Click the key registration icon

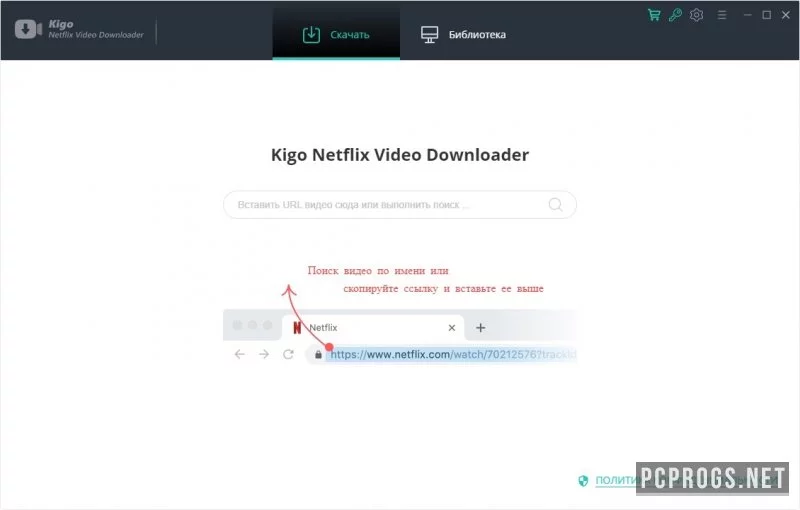tap(676, 15)
